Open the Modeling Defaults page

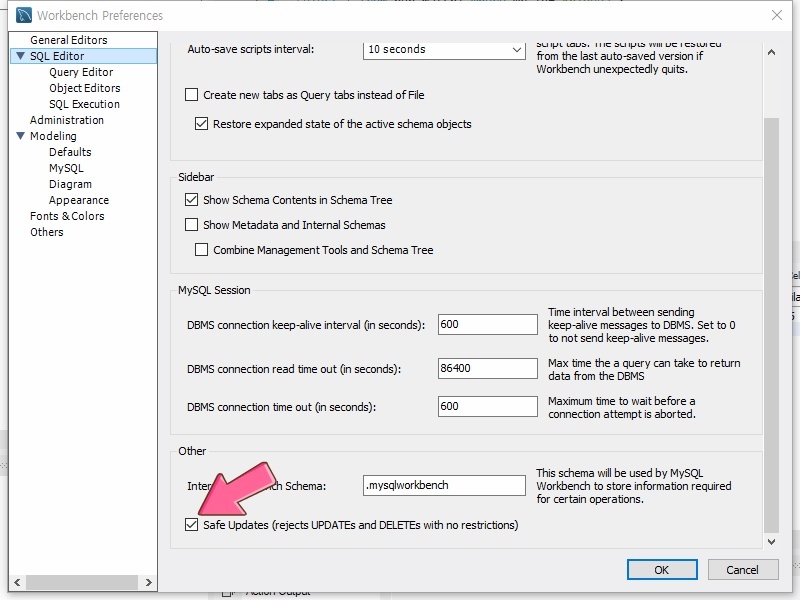(x=70, y=152)
